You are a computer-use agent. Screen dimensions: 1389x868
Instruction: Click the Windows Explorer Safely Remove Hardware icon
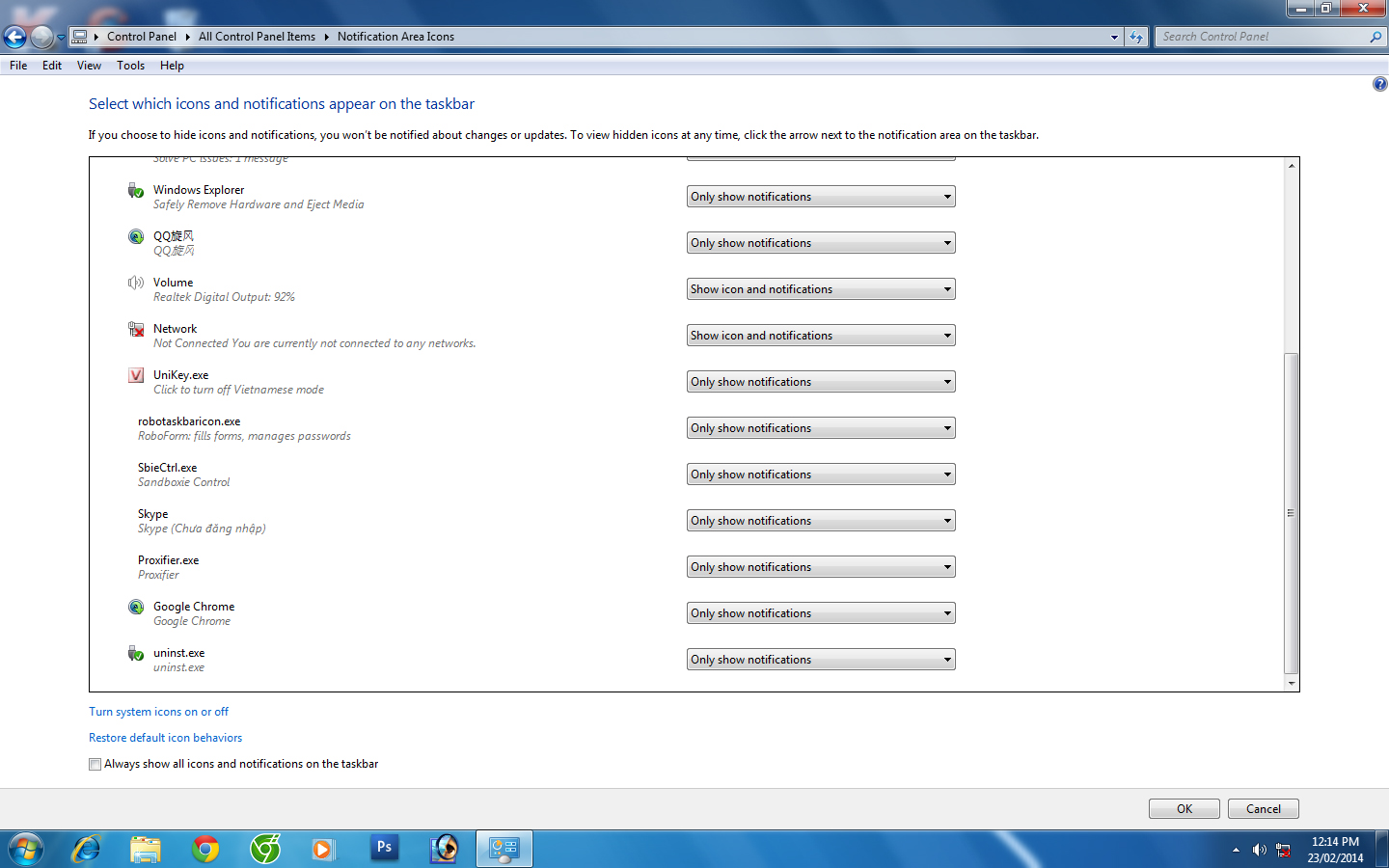point(136,190)
